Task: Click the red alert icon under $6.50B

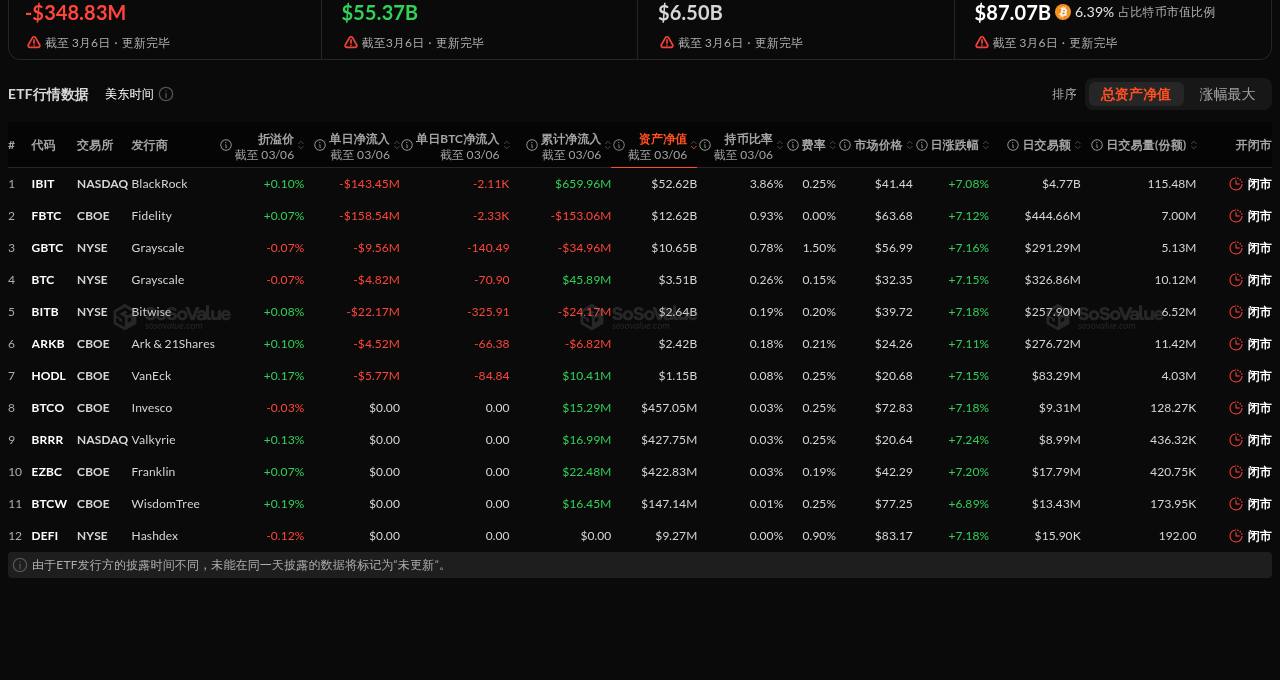Action: (667, 43)
